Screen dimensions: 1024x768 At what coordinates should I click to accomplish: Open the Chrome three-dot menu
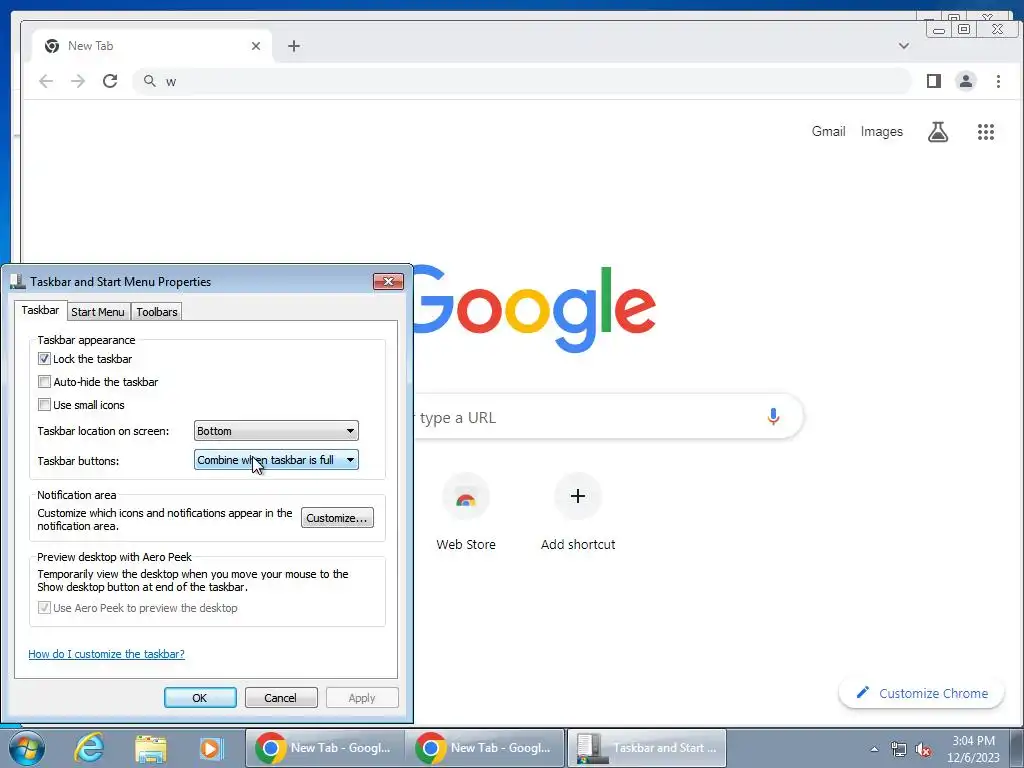click(998, 81)
